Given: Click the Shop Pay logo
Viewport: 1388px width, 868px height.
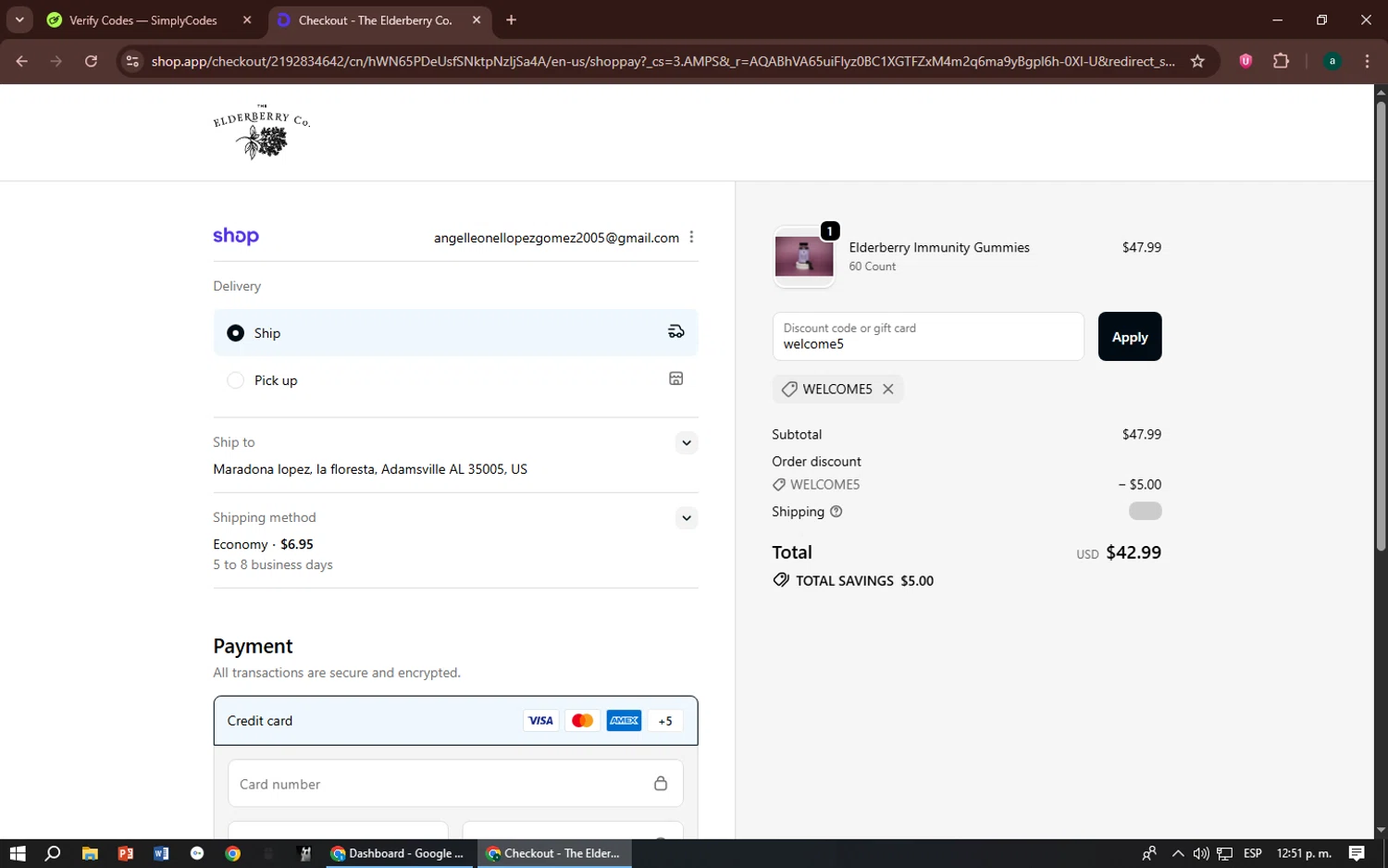Looking at the screenshot, I should (236, 236).
